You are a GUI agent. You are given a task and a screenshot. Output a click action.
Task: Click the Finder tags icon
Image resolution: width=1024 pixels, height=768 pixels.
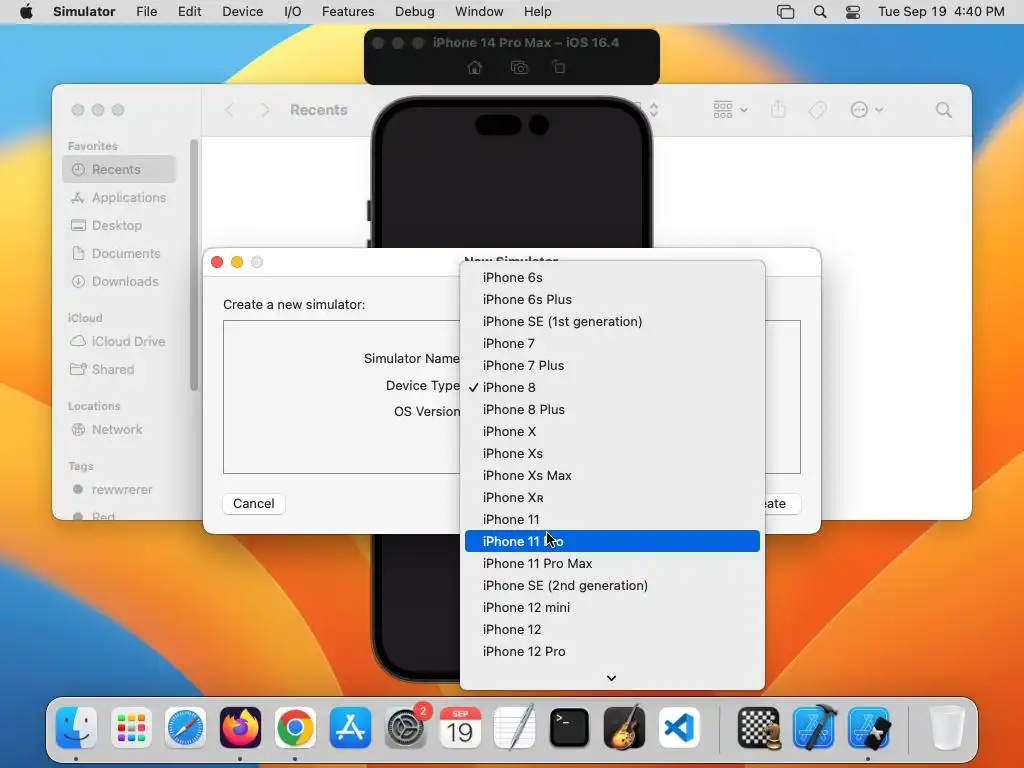click(x=817, y=110)
